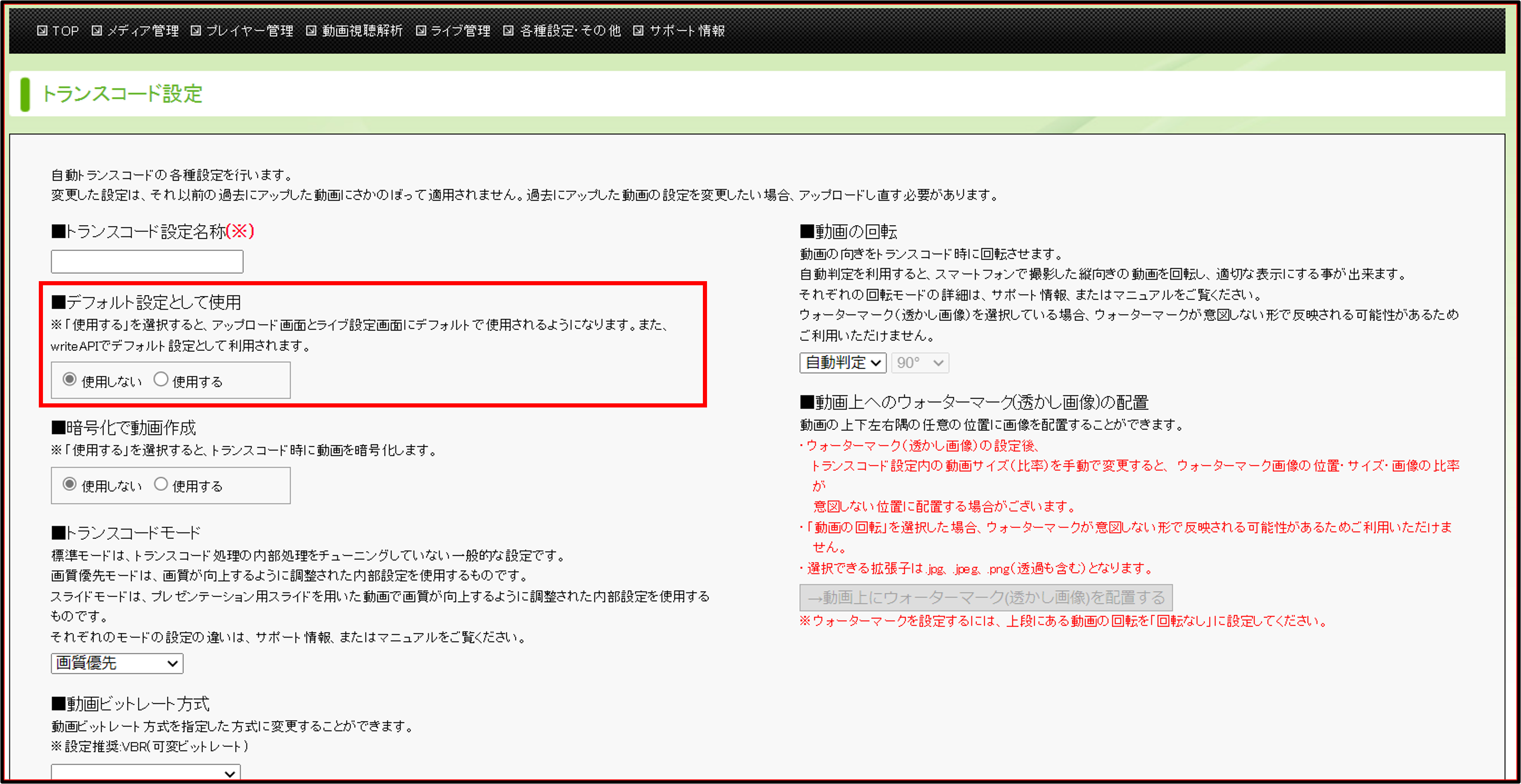Click the arrow icon beside 動画視聴解析
The image size is (1521, 784).
[x=311, y=31]
